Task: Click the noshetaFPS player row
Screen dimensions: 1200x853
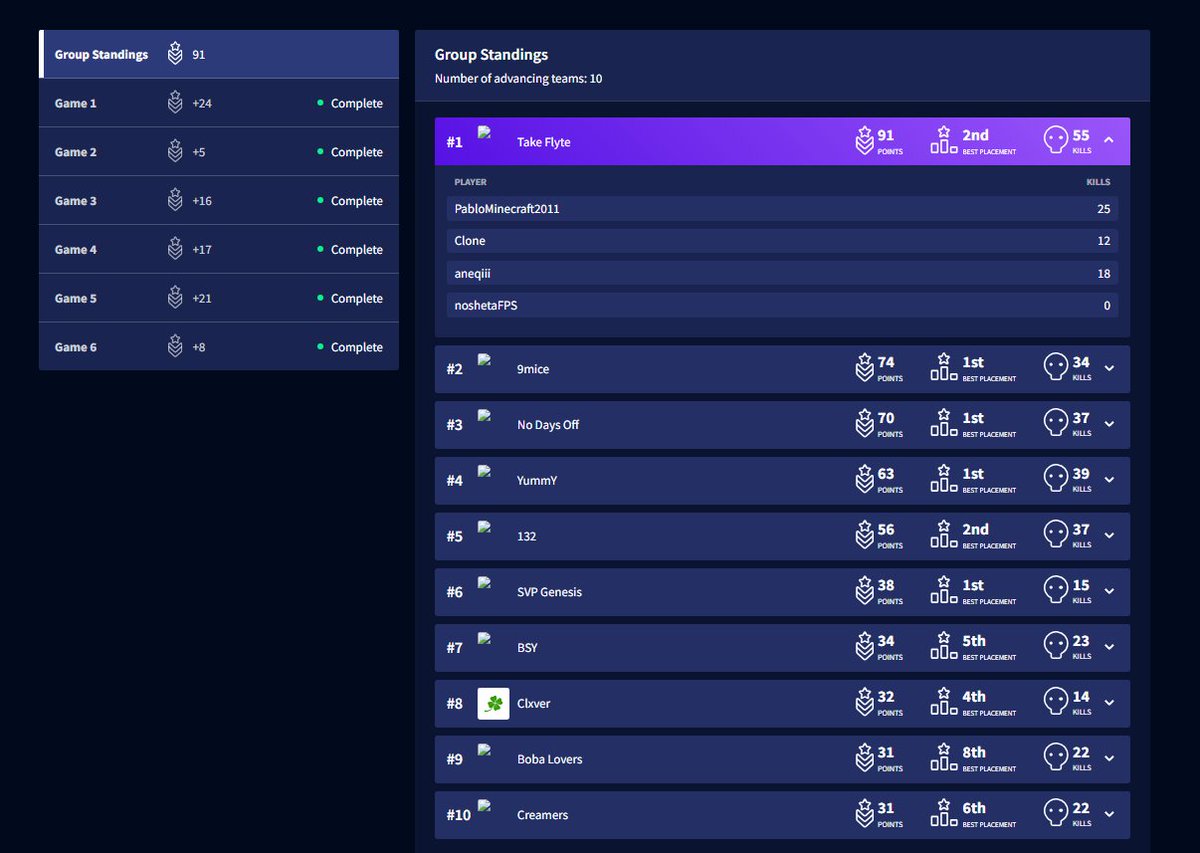Action: [x=782, y=306]
